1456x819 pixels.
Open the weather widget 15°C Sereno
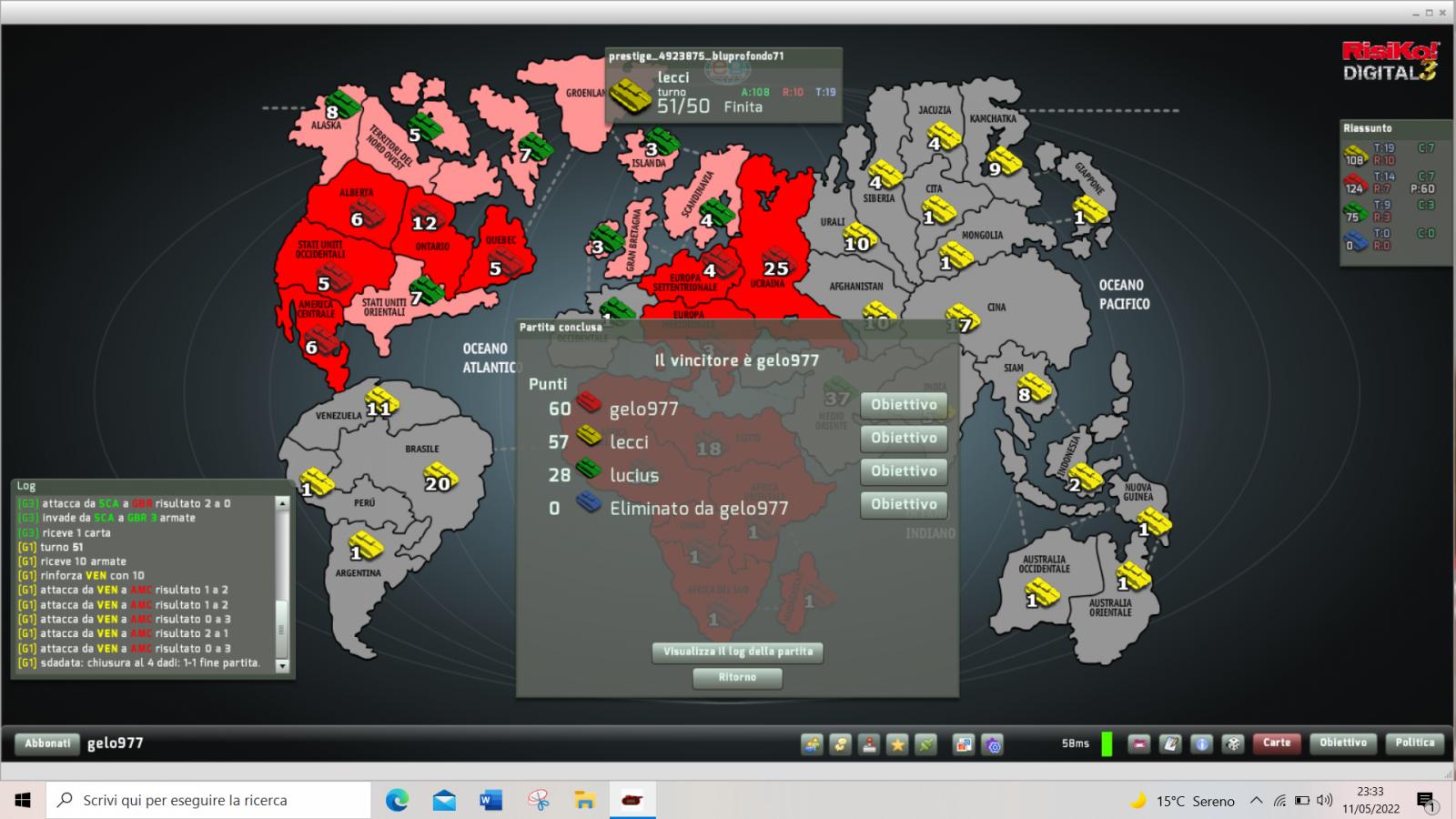1183,801
